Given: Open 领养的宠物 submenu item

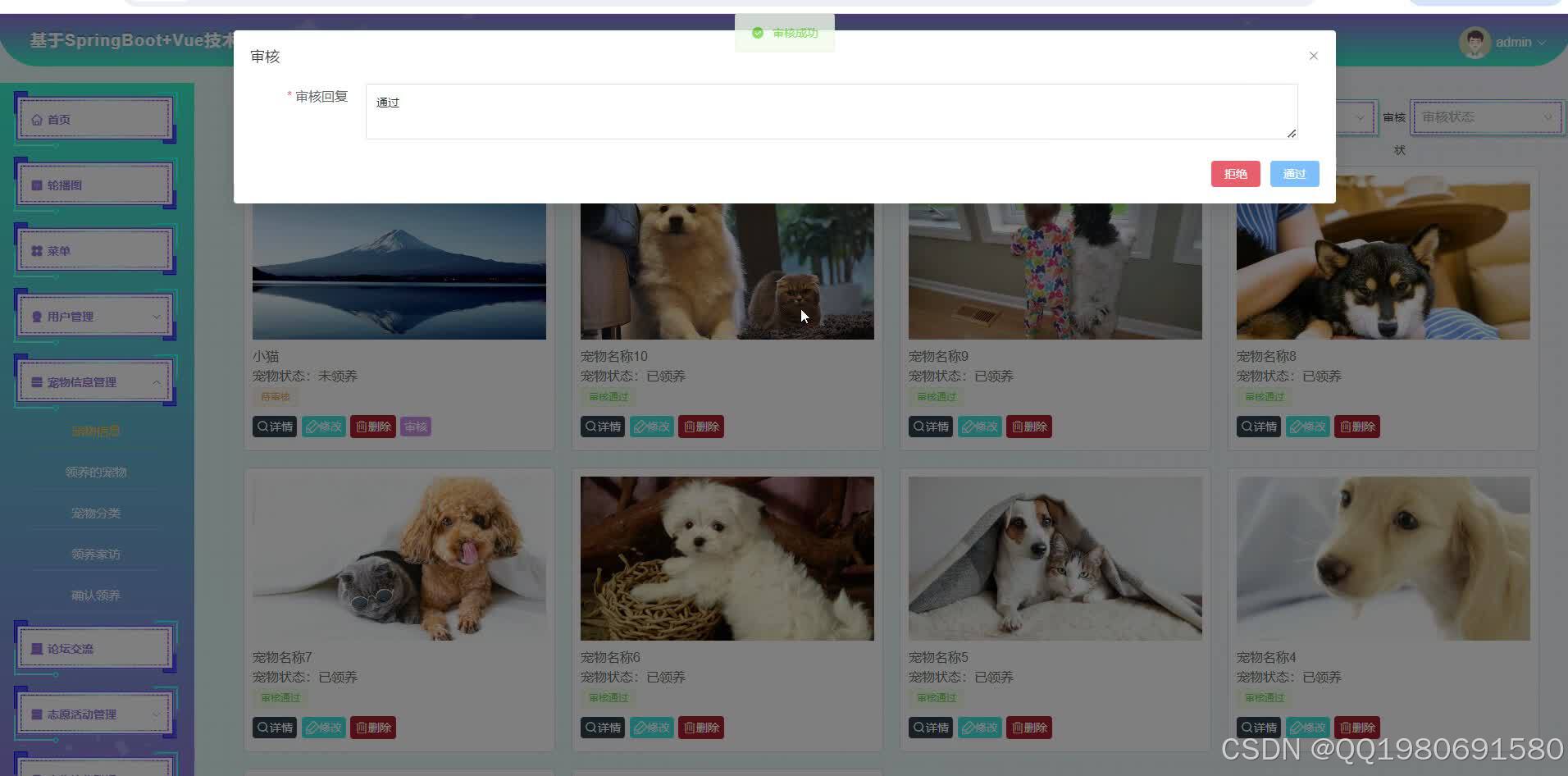Looking at the screenshot, I should (96, 472).
